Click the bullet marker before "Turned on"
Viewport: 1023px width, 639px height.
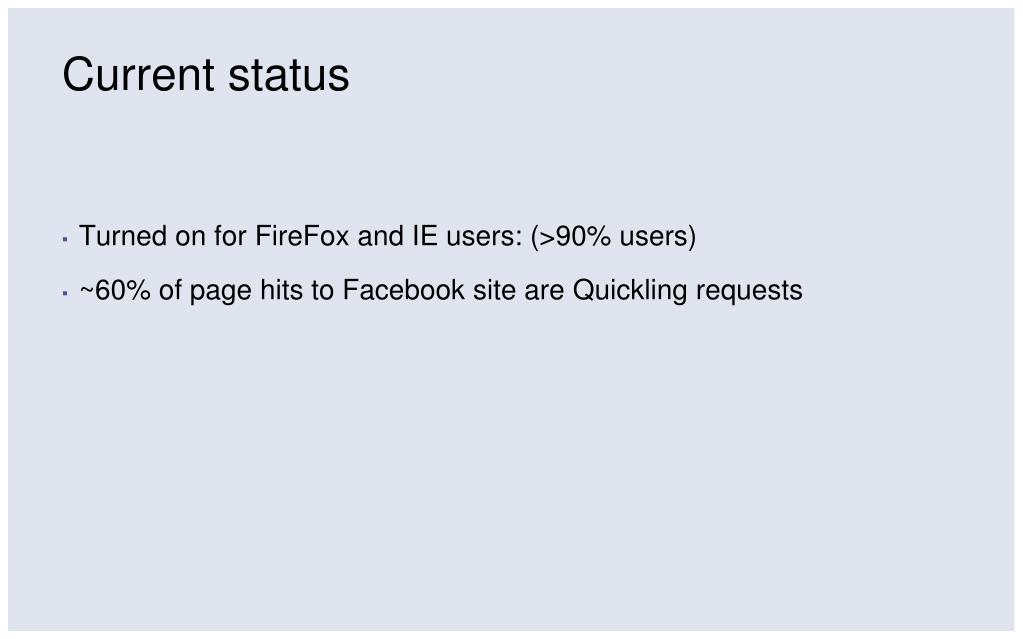(65, 240)
